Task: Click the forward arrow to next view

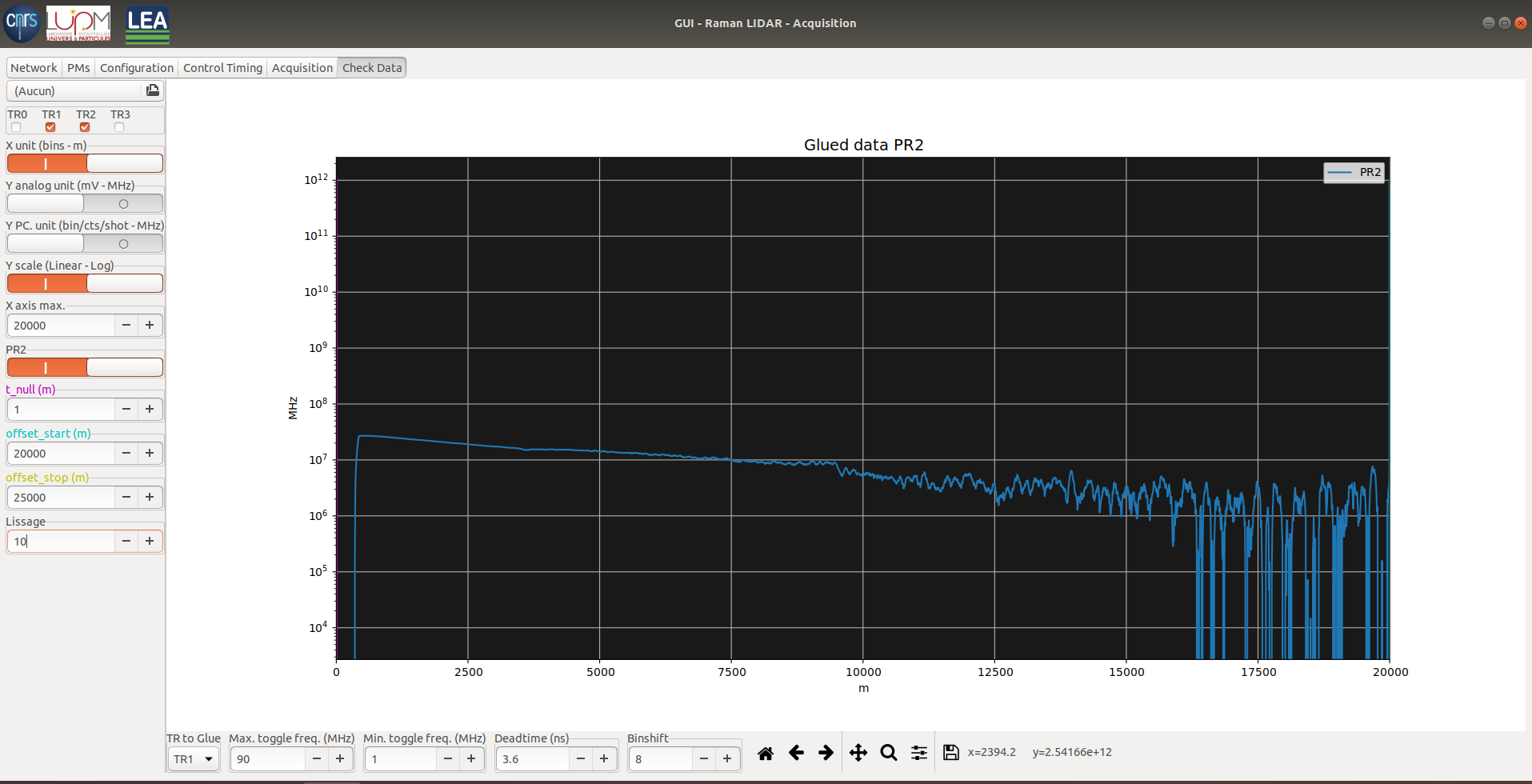Action: [826, 753]
